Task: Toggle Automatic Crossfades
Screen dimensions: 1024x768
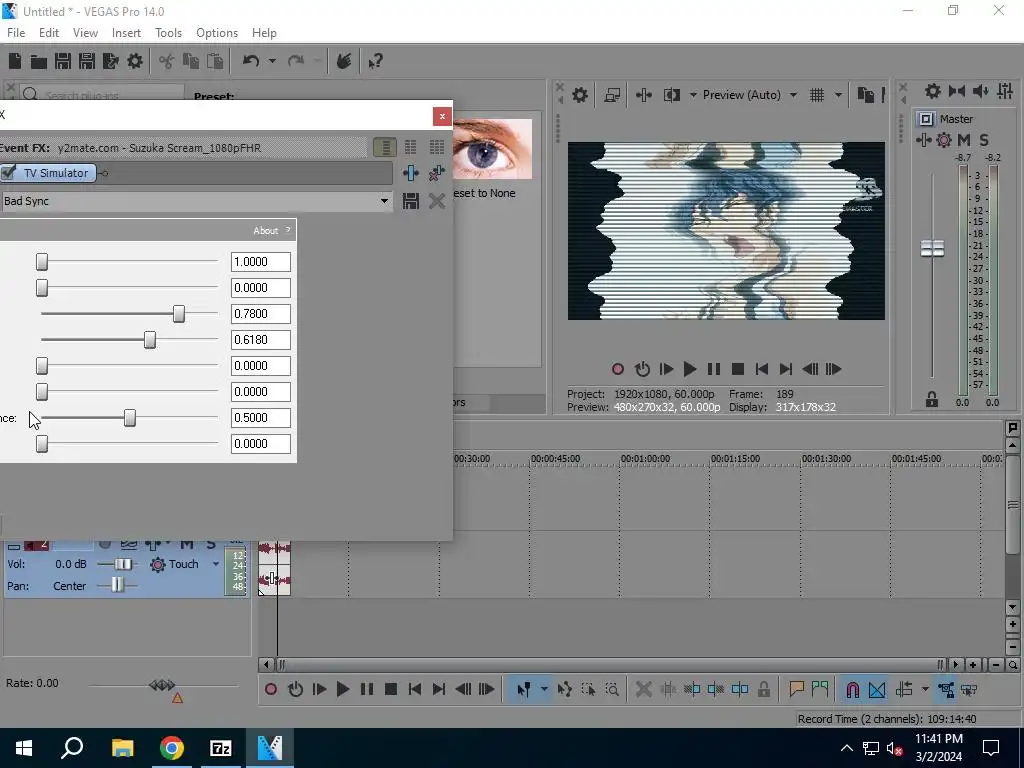Action: [x=877, y=689]
